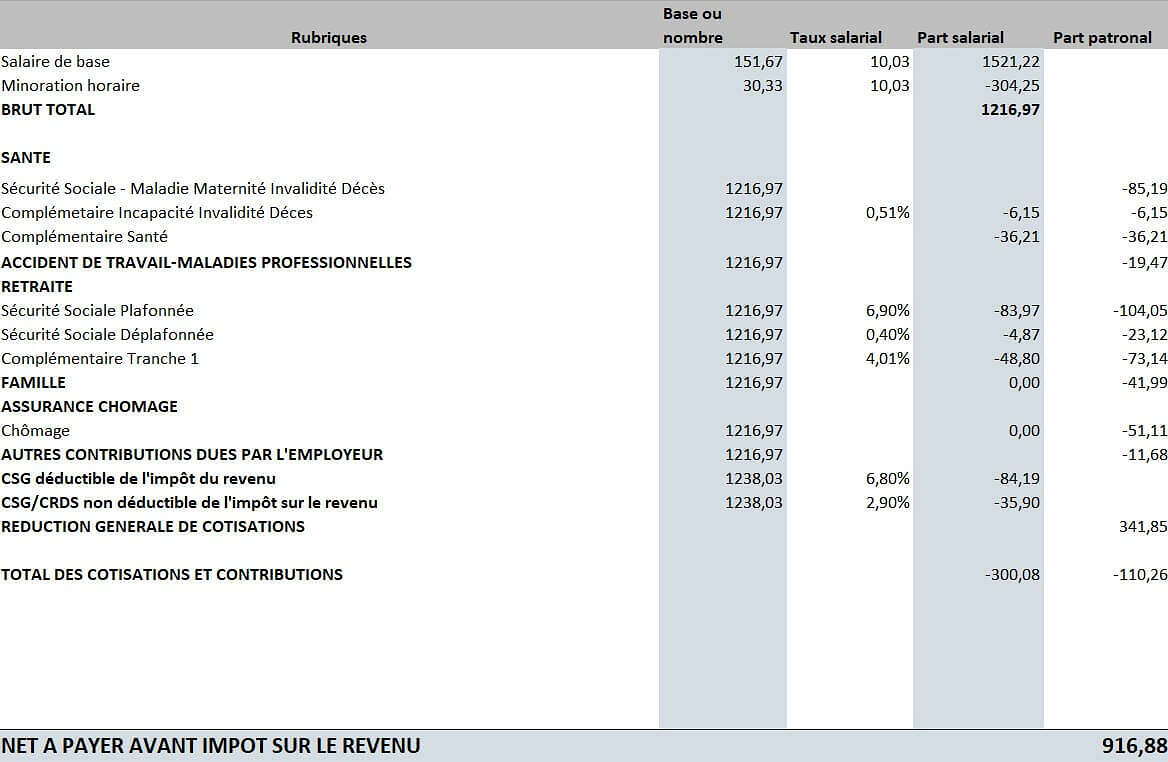Select the 'SANTE' section heading
1168x762 pixels.
pyautogui.click(x=26, y=158)
